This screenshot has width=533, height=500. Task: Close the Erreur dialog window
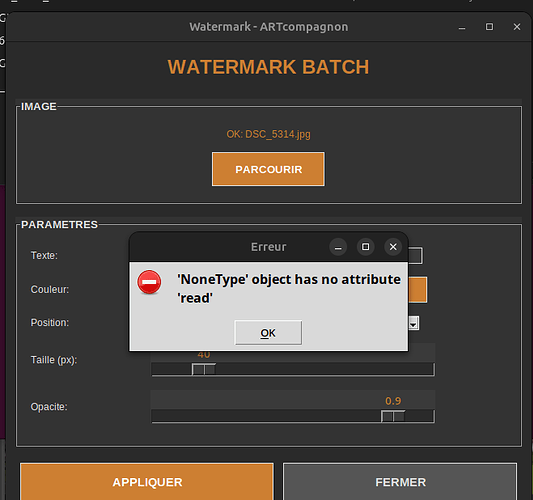tap(393, 247)
